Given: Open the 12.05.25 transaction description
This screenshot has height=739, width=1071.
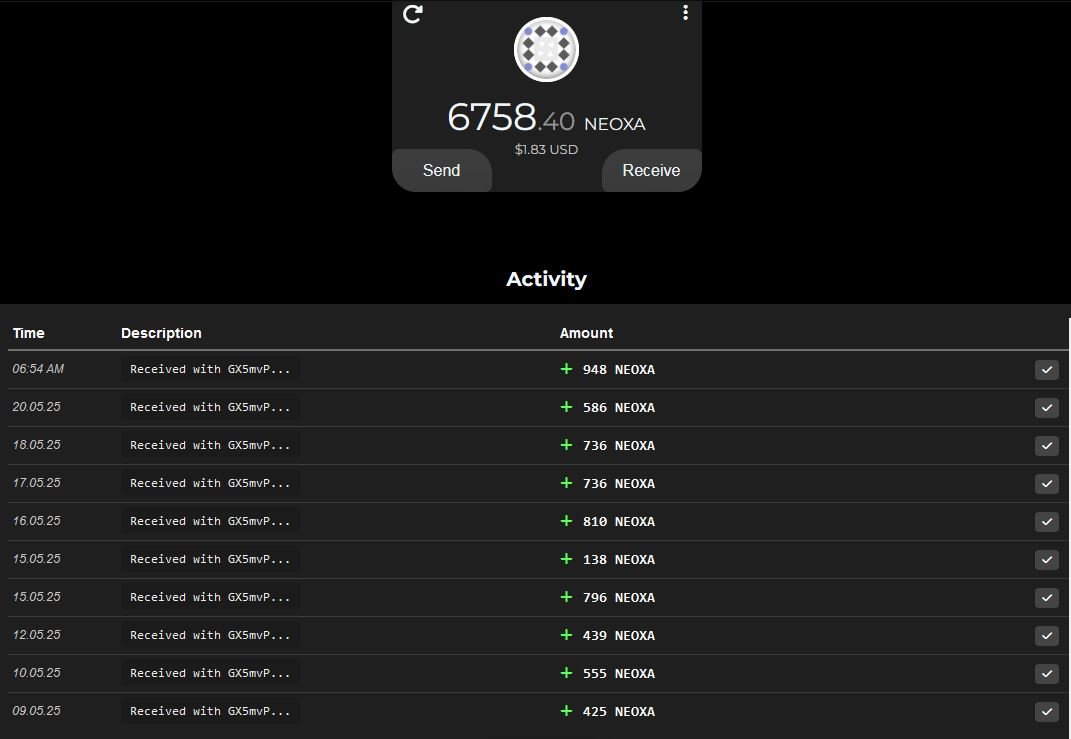Looking at the screenshot, I should [210, 635].
